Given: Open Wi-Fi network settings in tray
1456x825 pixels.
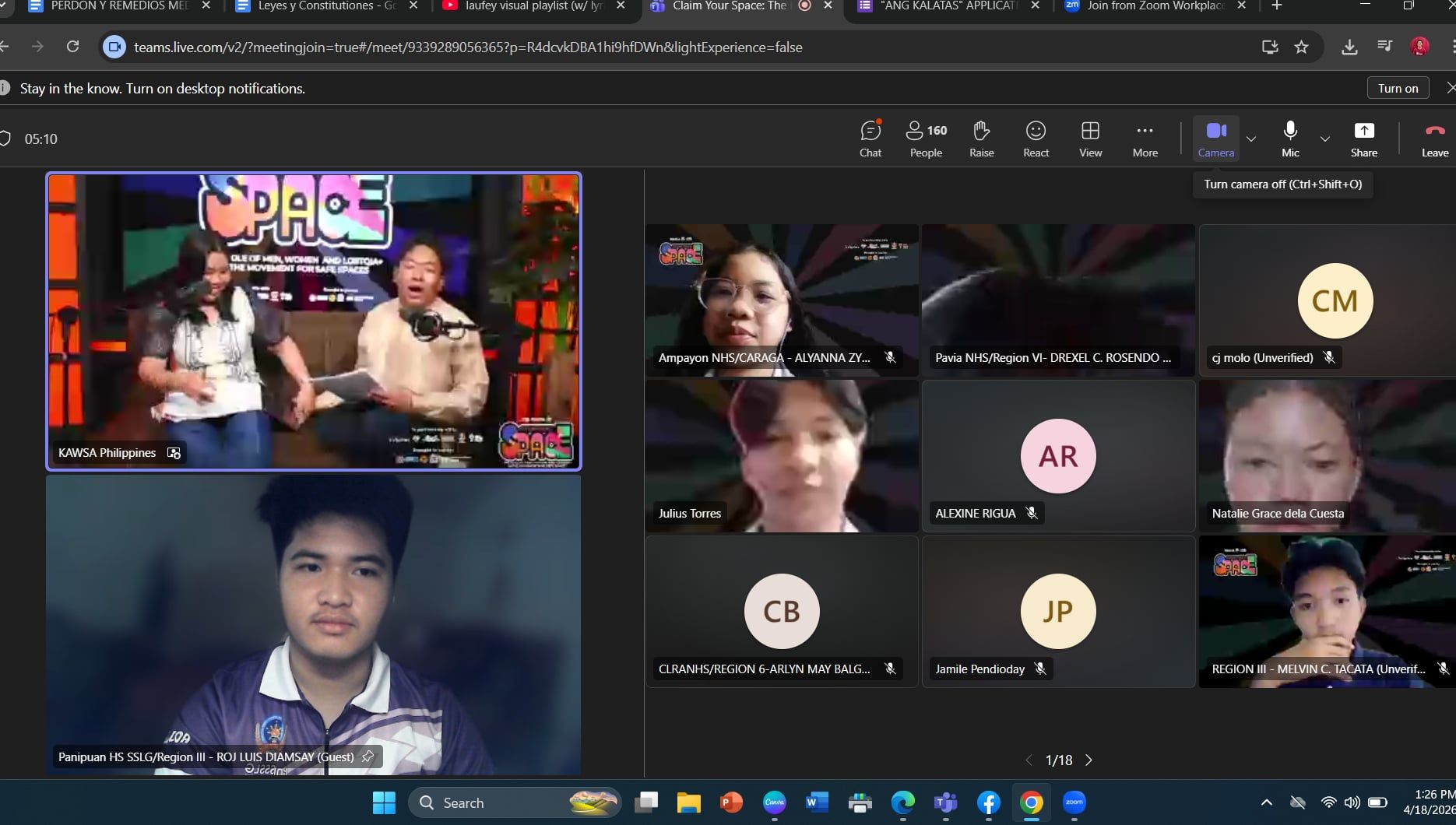Looking at the screenshot, I should pyautogui.click(x=1329, y=802).
